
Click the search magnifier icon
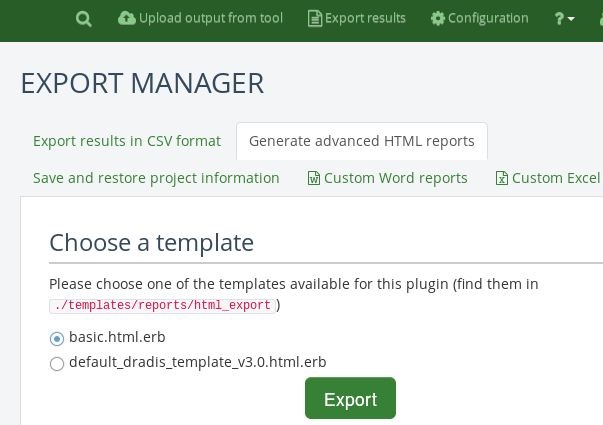(x=84, y=19)
